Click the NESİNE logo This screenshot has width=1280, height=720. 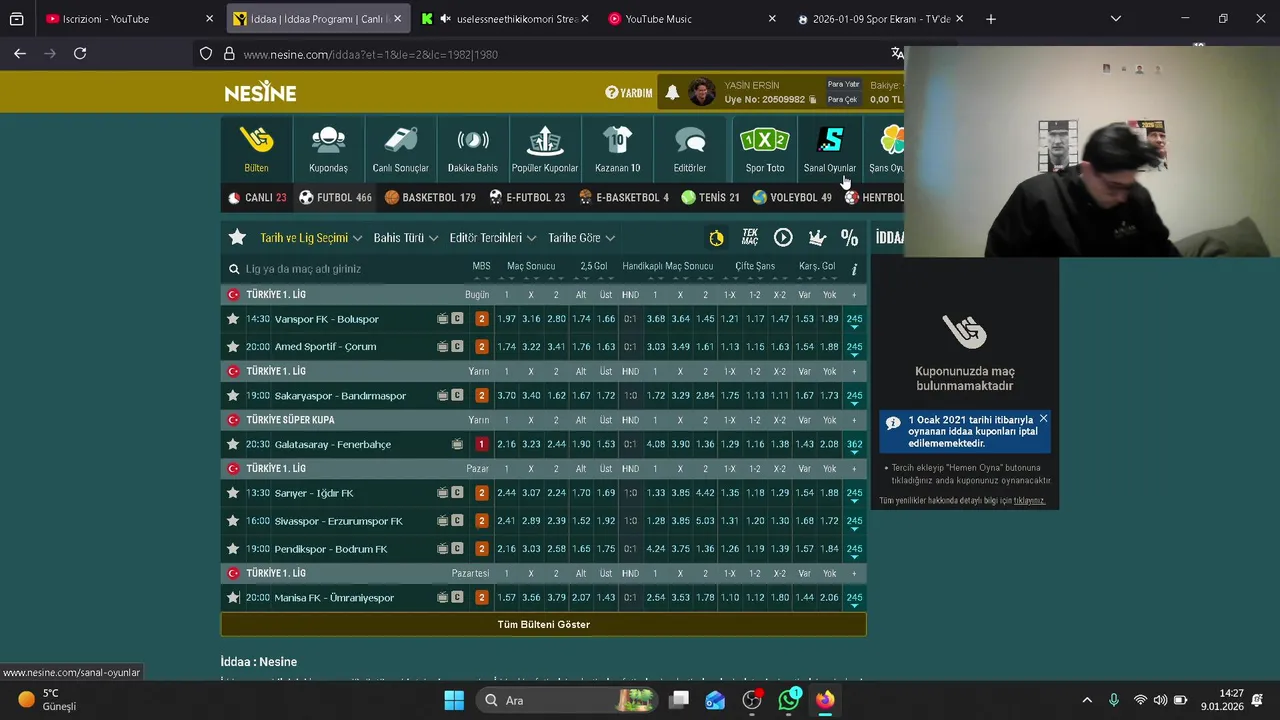pyautogui.click(x=260, y=92)
